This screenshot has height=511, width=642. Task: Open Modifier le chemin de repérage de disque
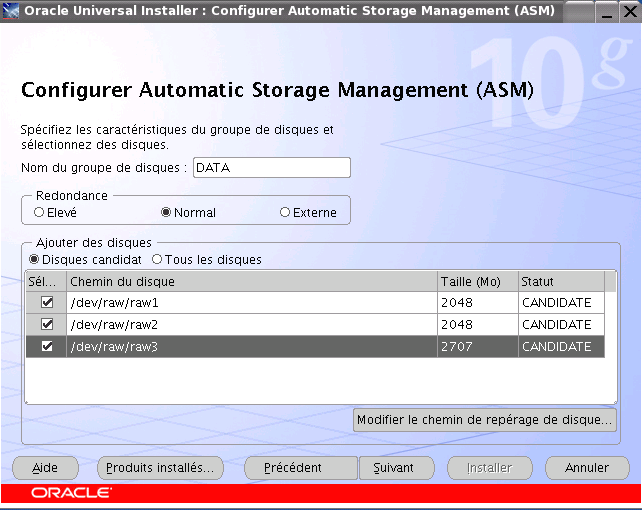pyautogui.click(x=485, y=420)
